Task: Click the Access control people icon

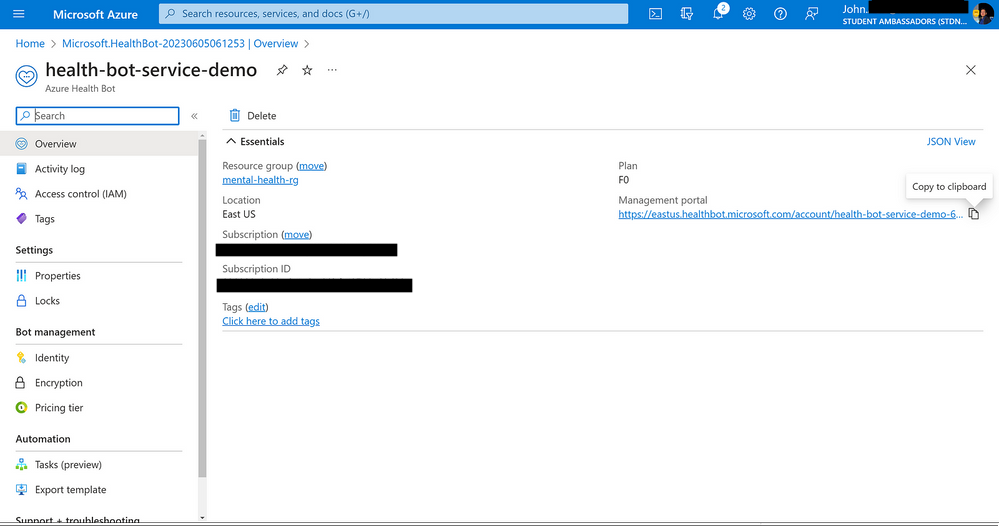Action: click(21, 194)
